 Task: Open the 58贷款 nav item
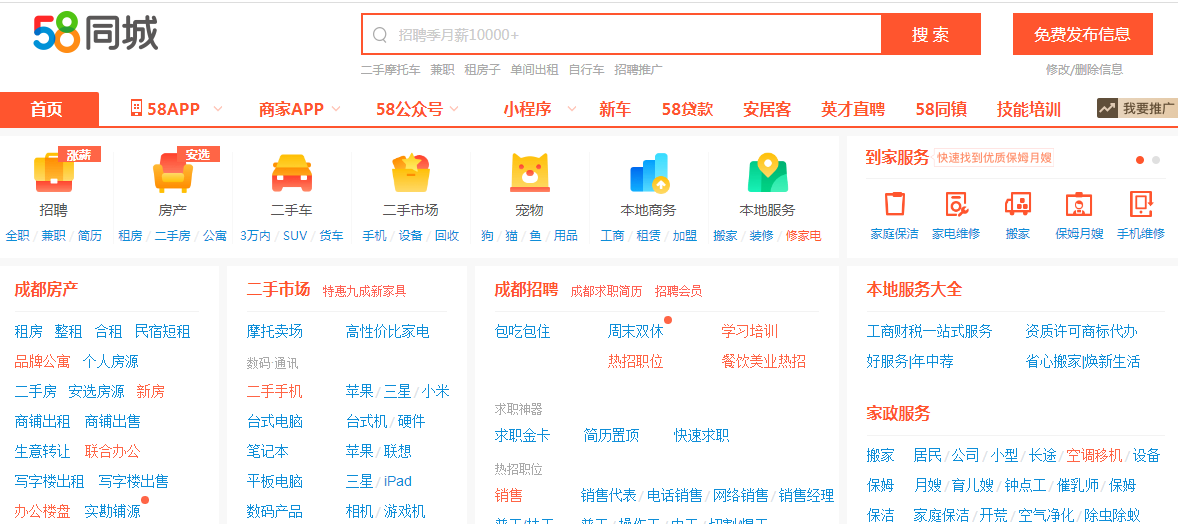(x=687, y=109)
